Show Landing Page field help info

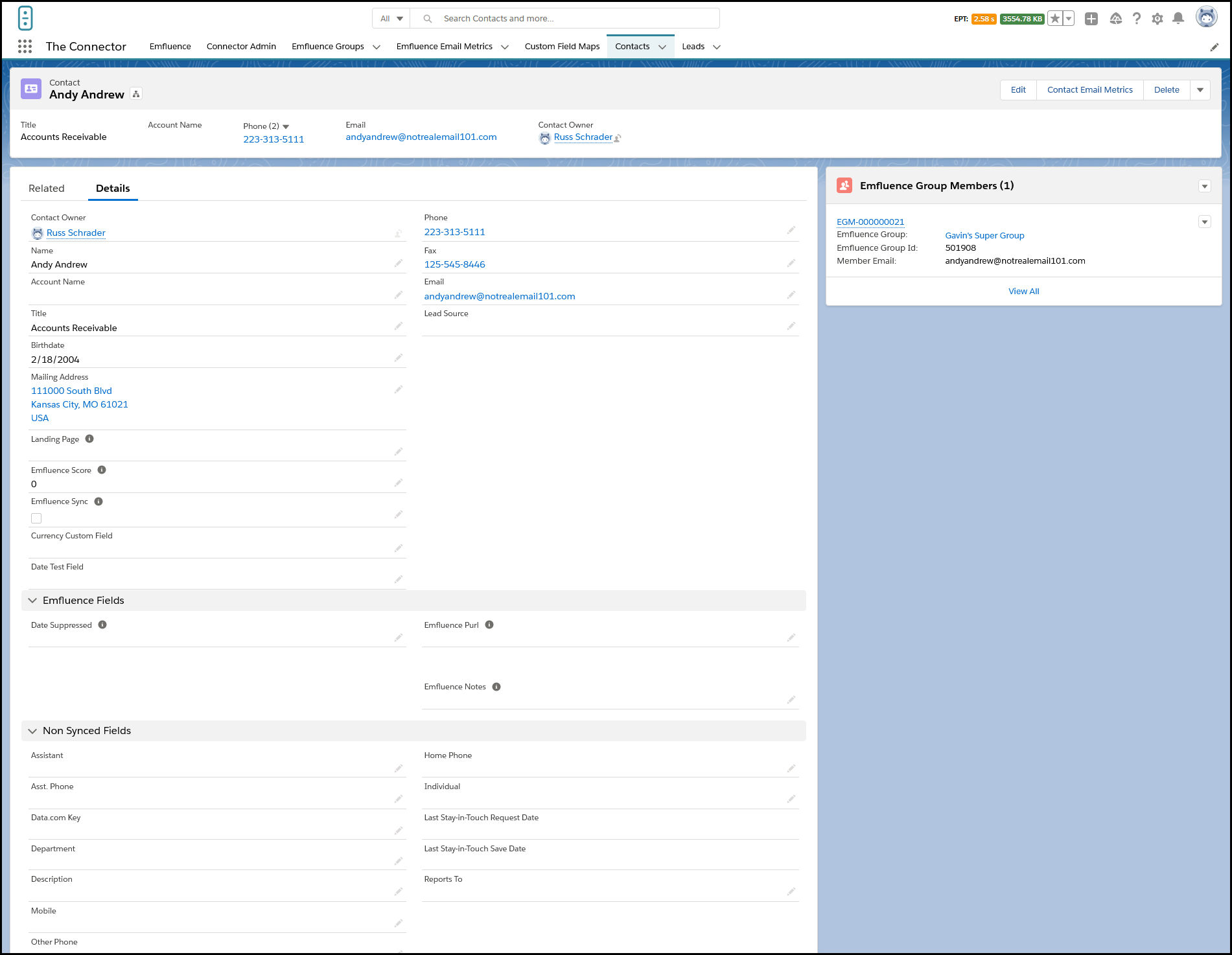tap(89, 439)
